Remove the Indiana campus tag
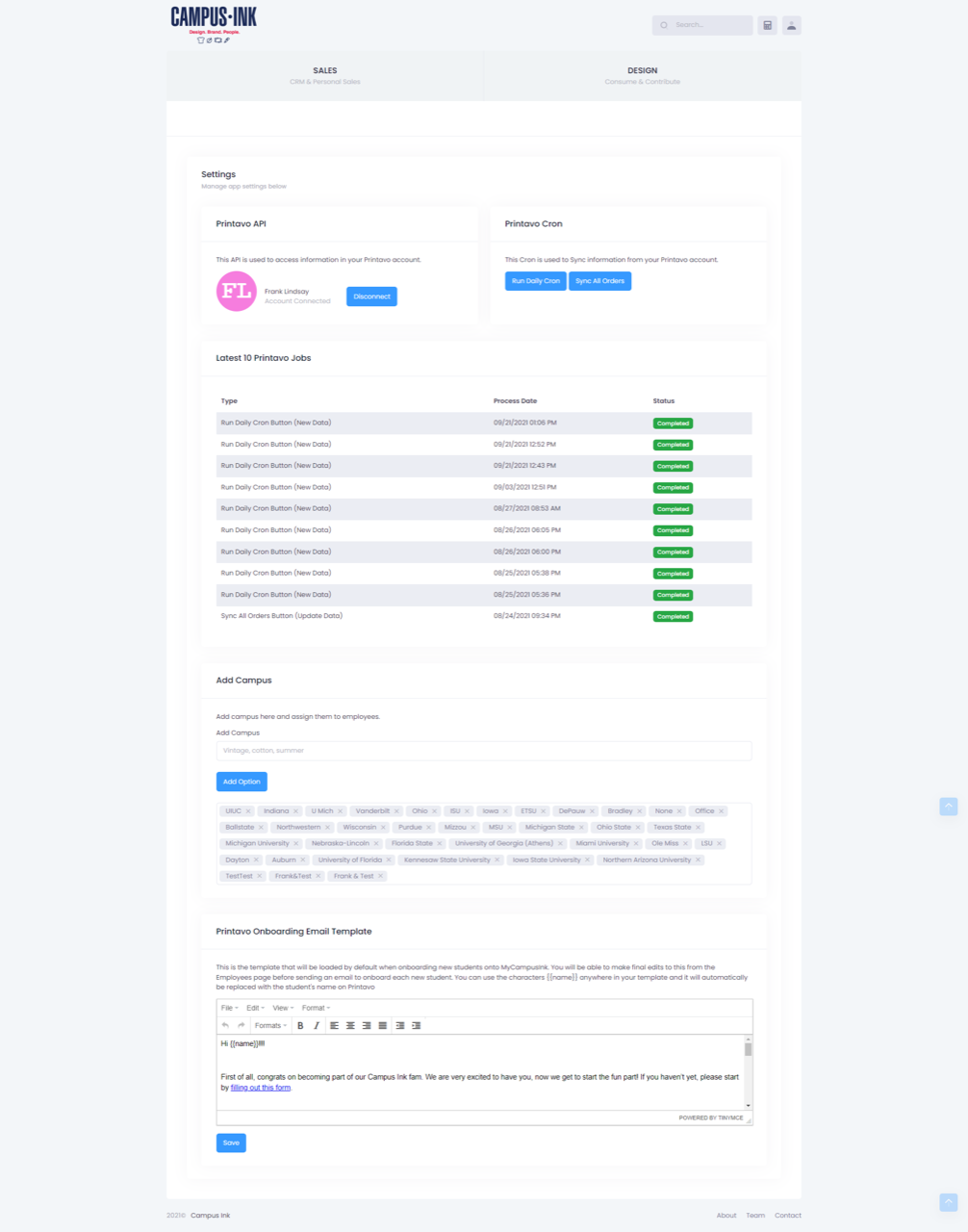Image resolution: width=968 pixels, height=1232 pixels. click(295, 811)
